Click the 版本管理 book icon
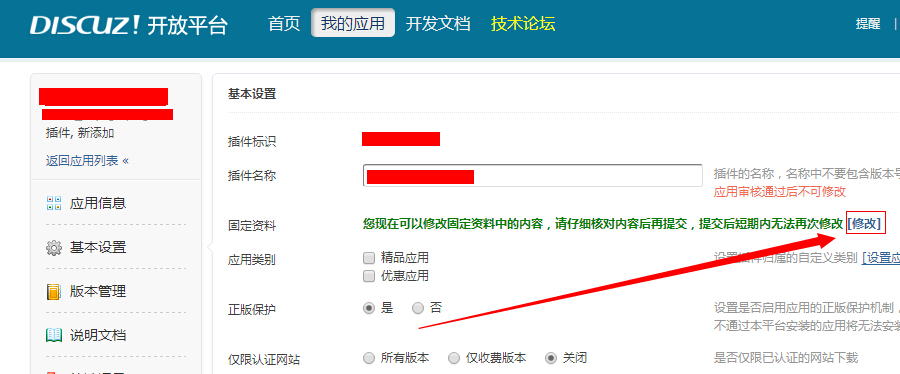 click(53, 292)
